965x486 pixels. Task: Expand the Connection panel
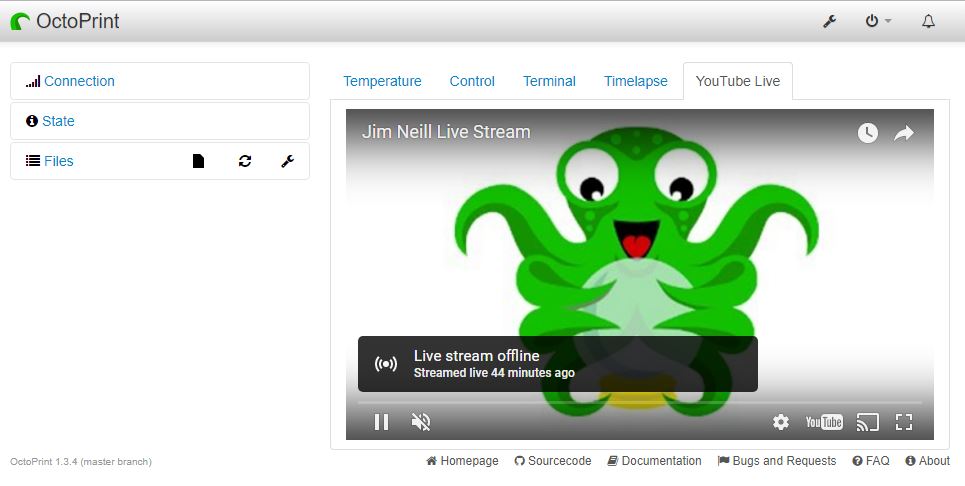[x=79, y=81]
